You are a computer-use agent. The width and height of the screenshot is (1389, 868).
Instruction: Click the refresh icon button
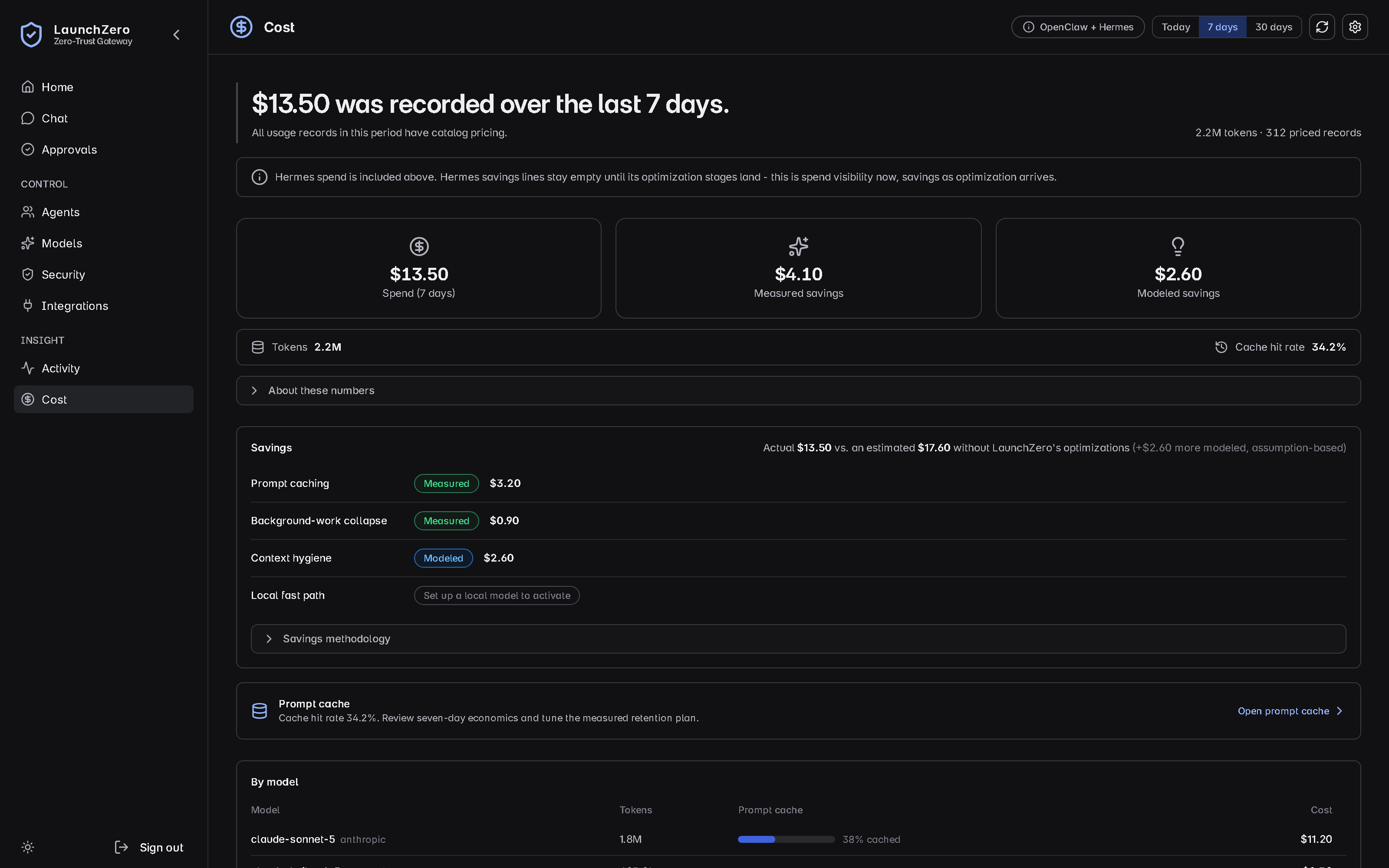(1322, 27)
